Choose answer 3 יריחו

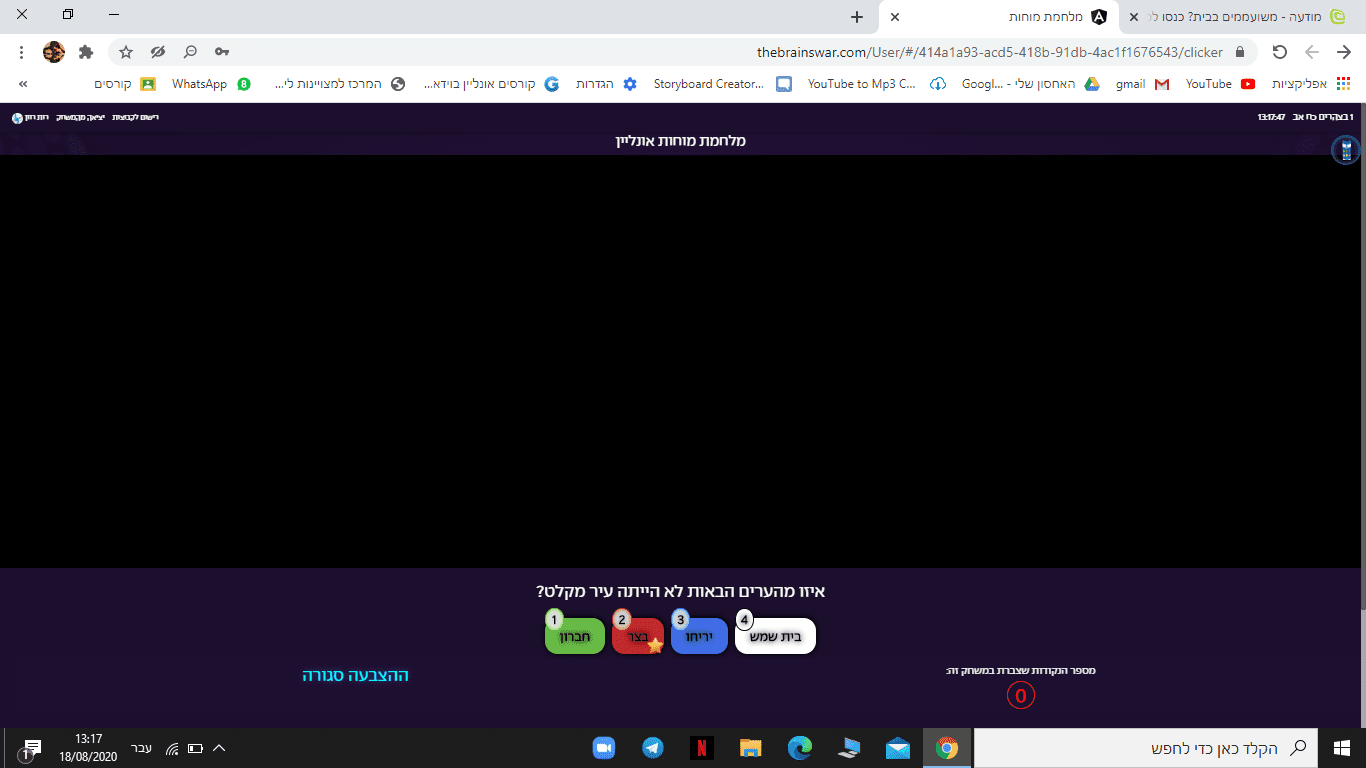pyautogui.click(x=699, y=636)
